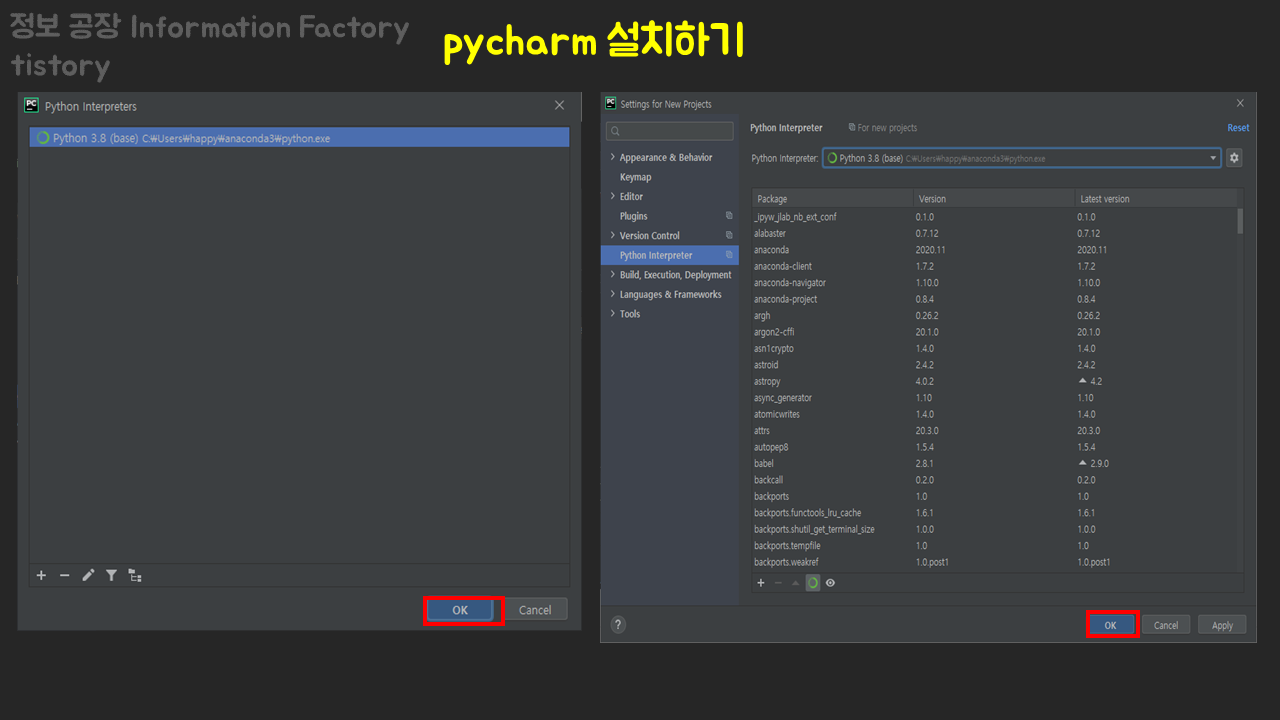Select the argh package row
Screen dimensions: 1280x720
click(x=995, y=316)
